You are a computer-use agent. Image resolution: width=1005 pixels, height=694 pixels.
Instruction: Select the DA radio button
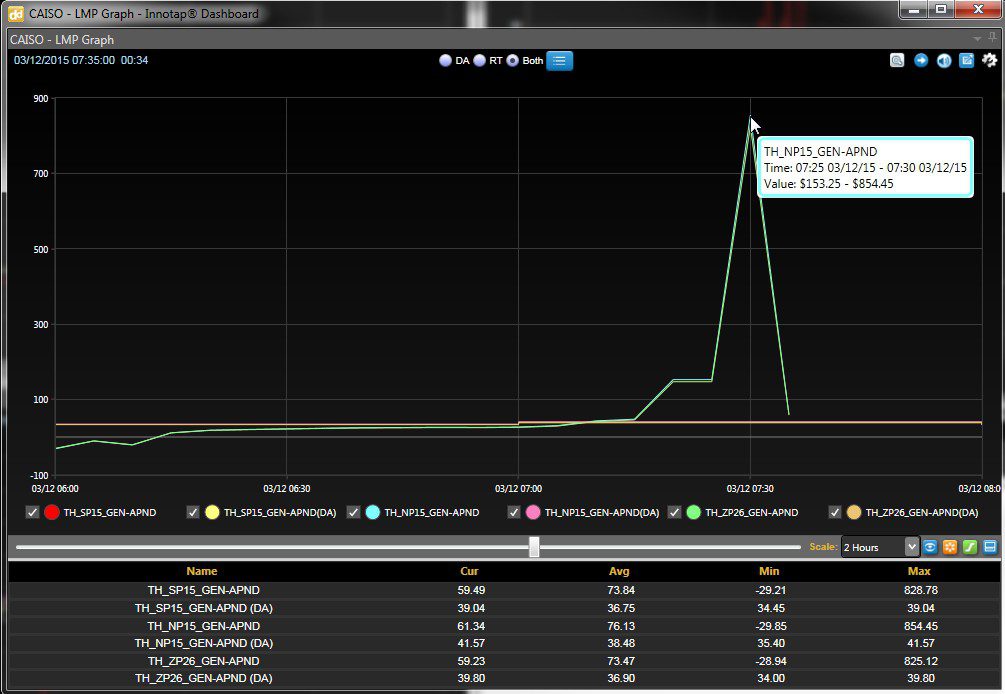click(445, 61)
